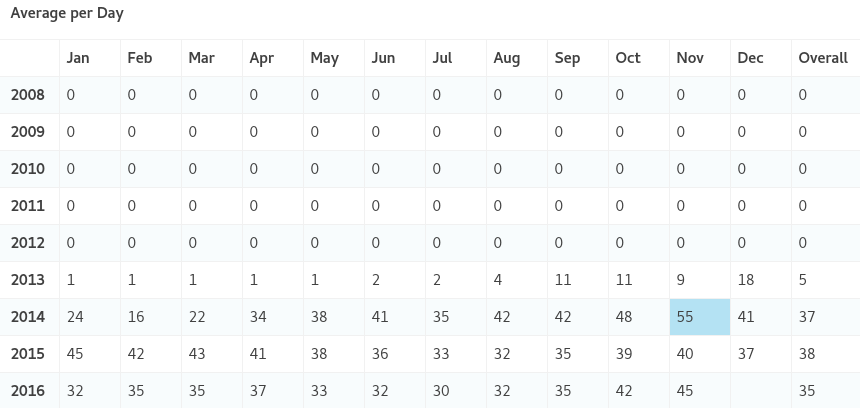
Task: Select the Jan column header
Action: tap(78, 58)
